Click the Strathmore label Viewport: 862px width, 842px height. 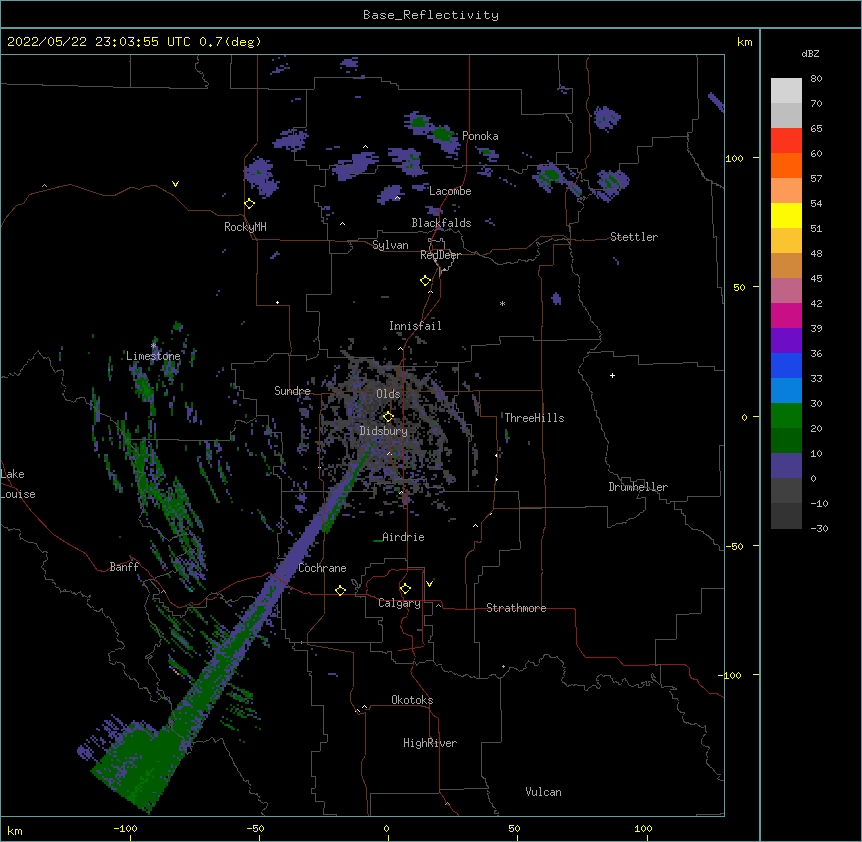pyautogui.click(x=516, y=608)
